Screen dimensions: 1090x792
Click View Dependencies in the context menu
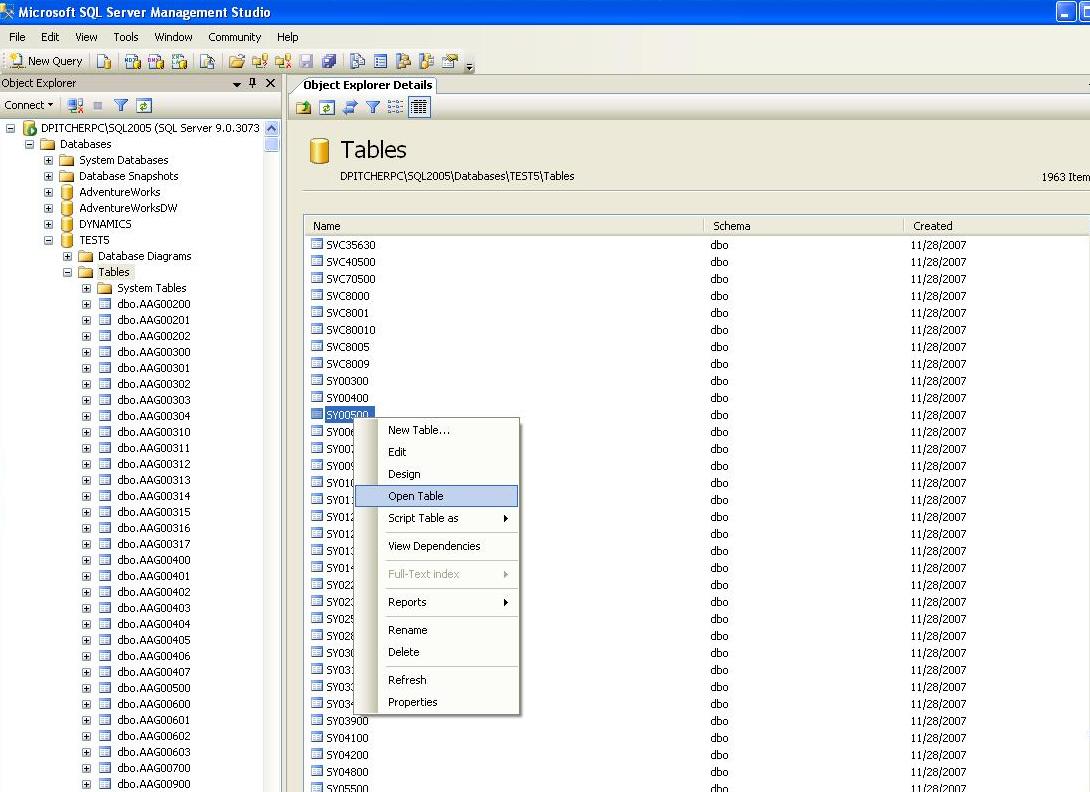[x=437, y=546]
